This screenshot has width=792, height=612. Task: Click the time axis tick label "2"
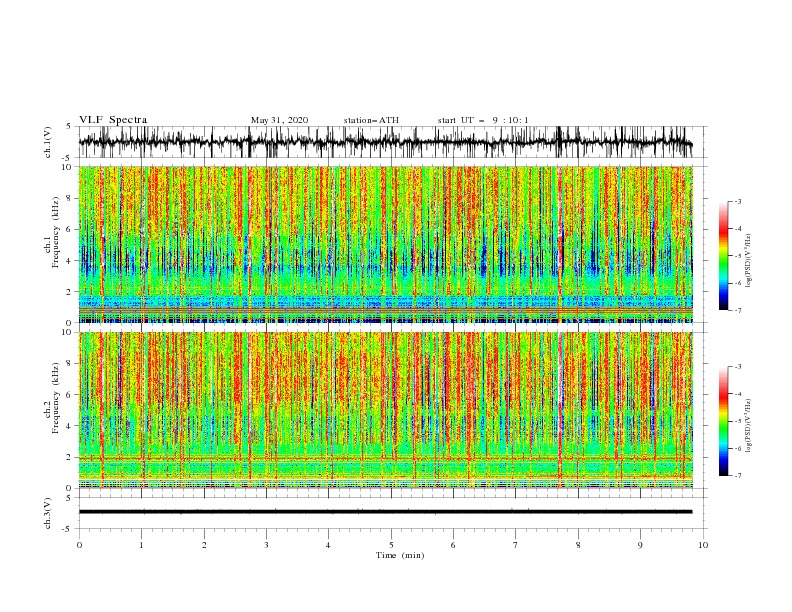point(204,545)
